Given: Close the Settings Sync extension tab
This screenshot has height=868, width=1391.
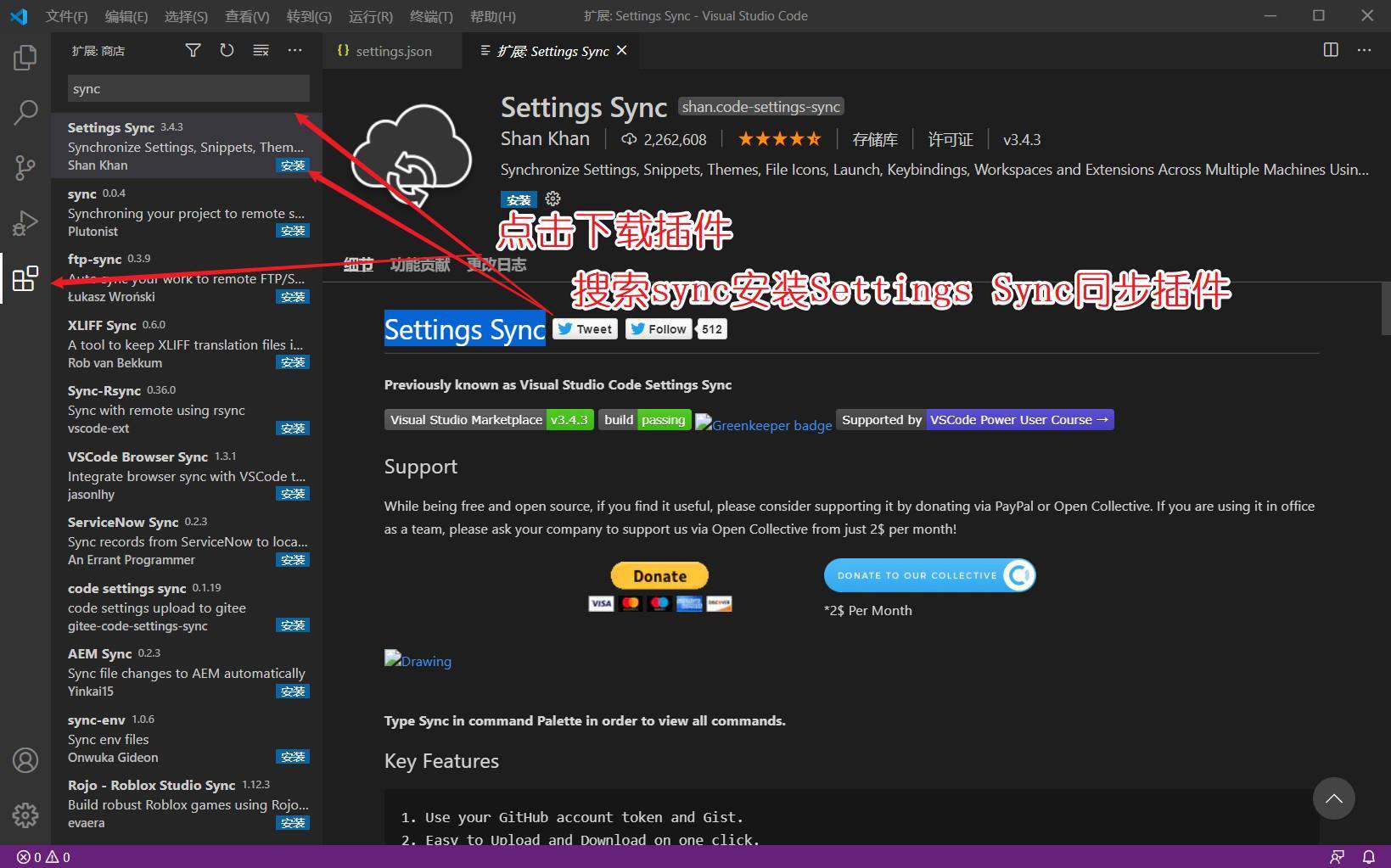Looking at the screenshot, I should [622, 51].
